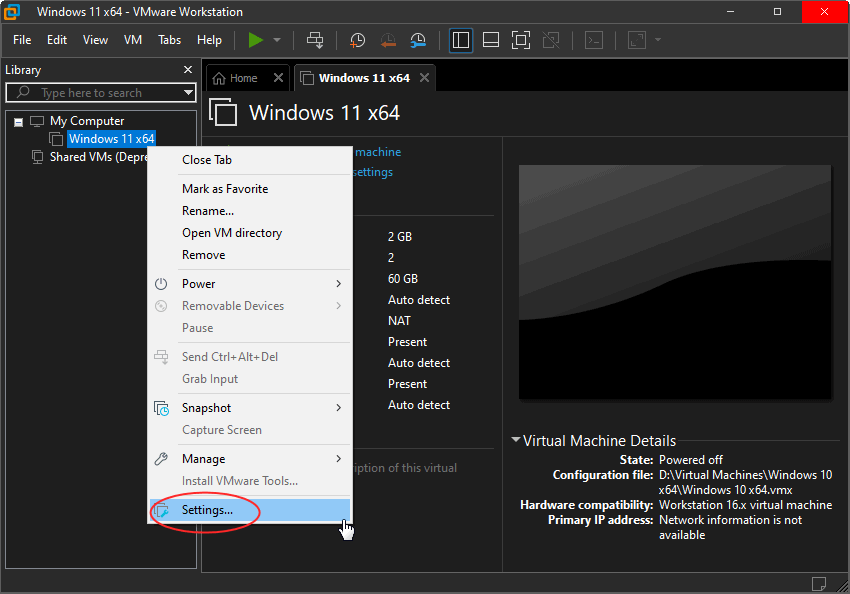
Task: Collapse the My Computer tree node
Action: tap(18, 121)
